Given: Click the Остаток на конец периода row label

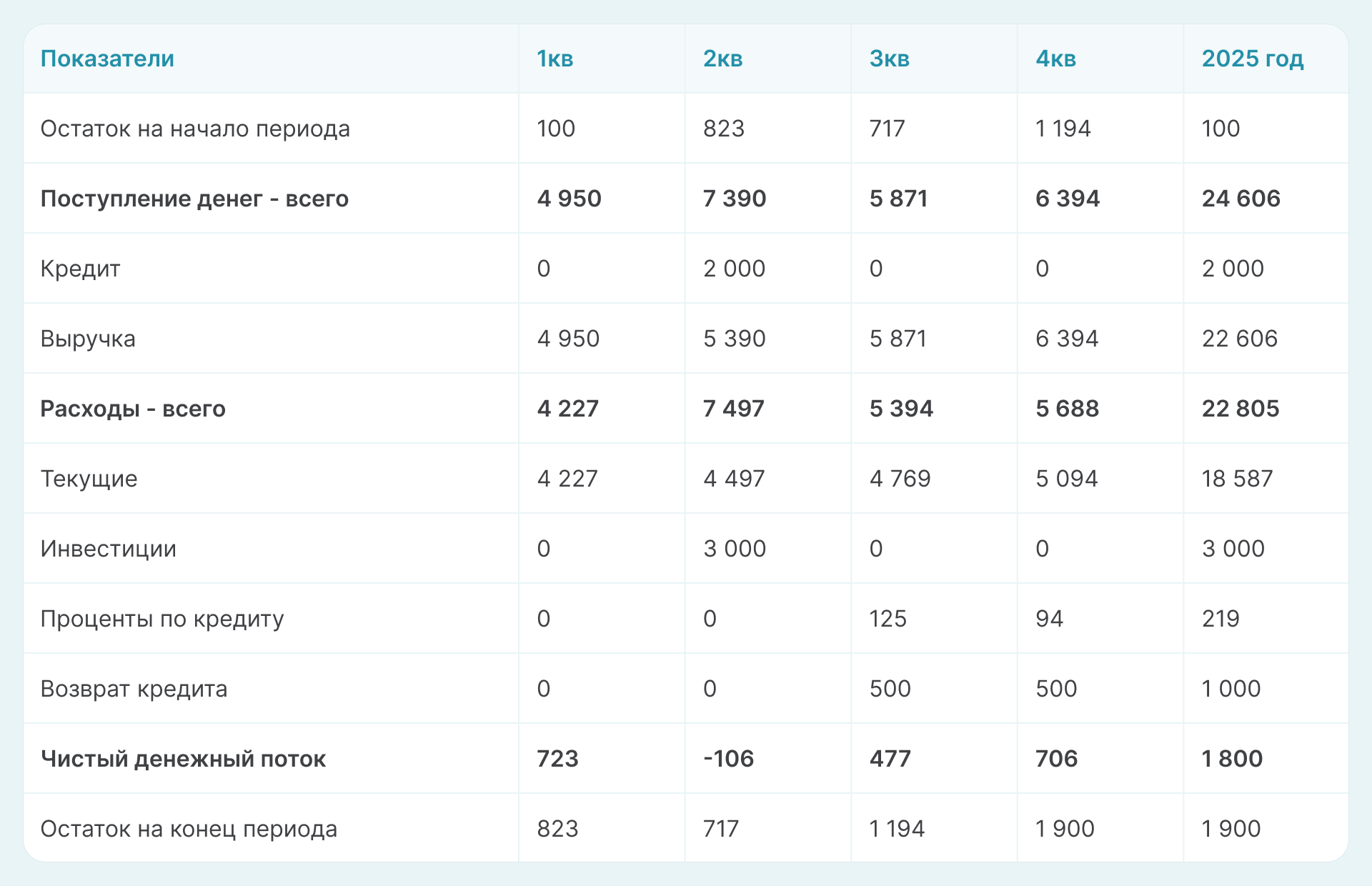Looking at the screenshot, I should [x=189, y=829].
